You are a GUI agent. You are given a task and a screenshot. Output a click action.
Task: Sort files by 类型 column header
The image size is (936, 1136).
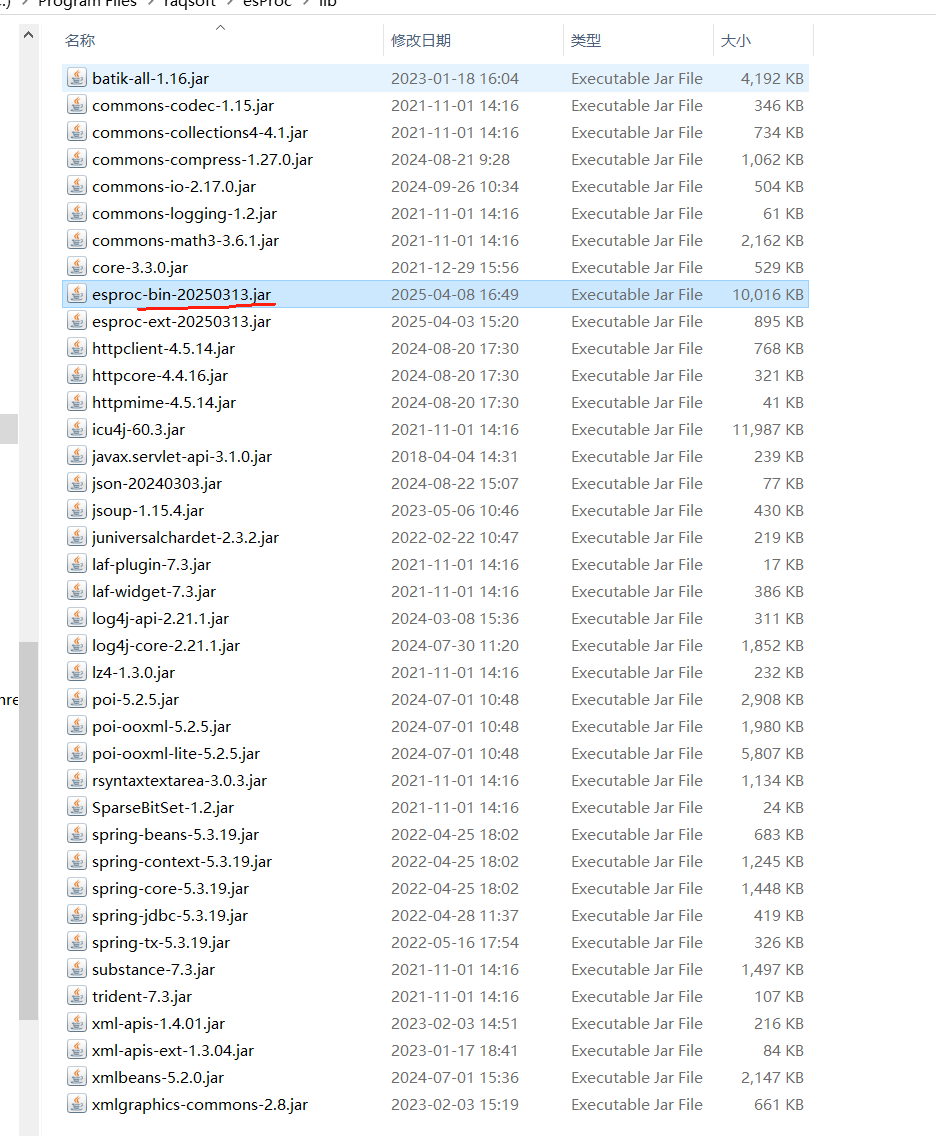click(585, 41)
